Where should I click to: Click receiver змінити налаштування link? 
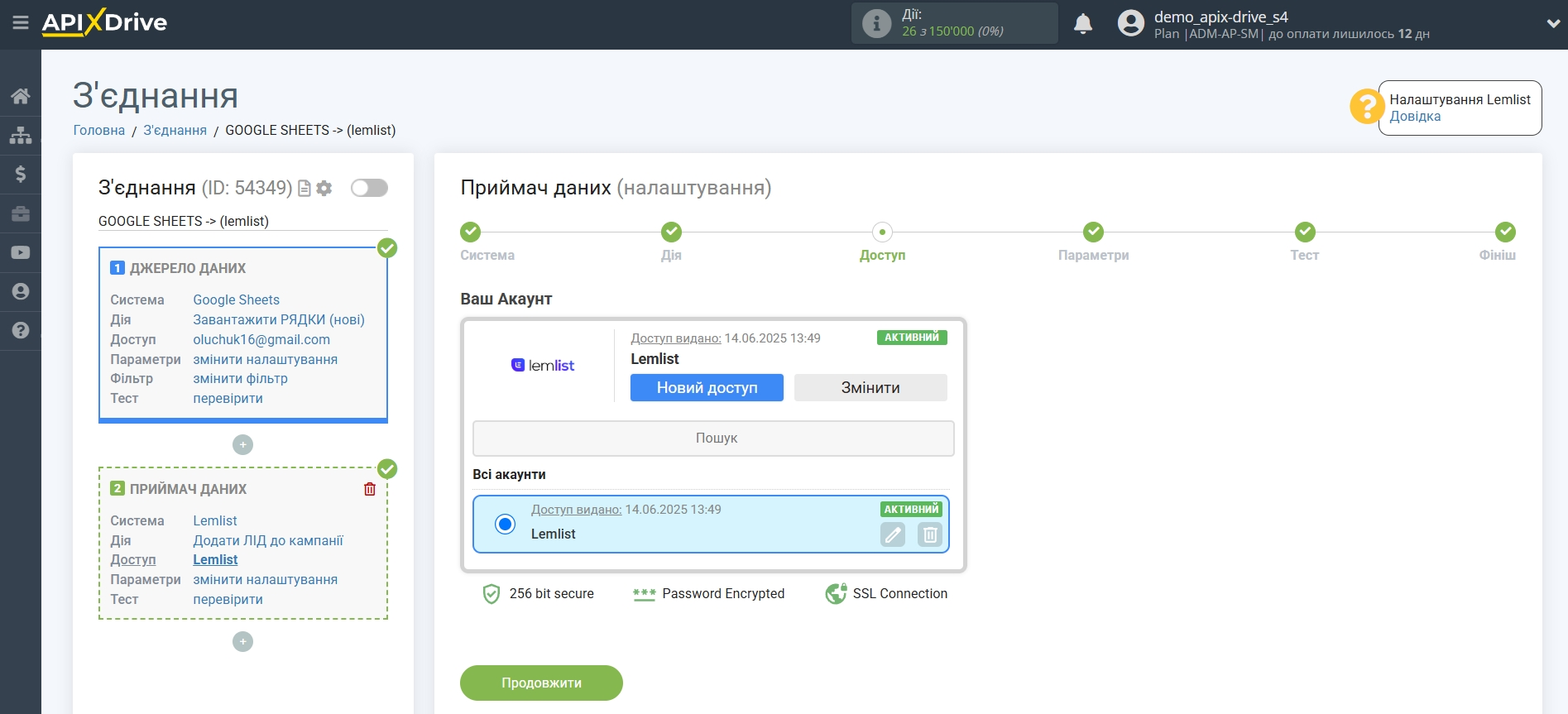tap(266, 579)
